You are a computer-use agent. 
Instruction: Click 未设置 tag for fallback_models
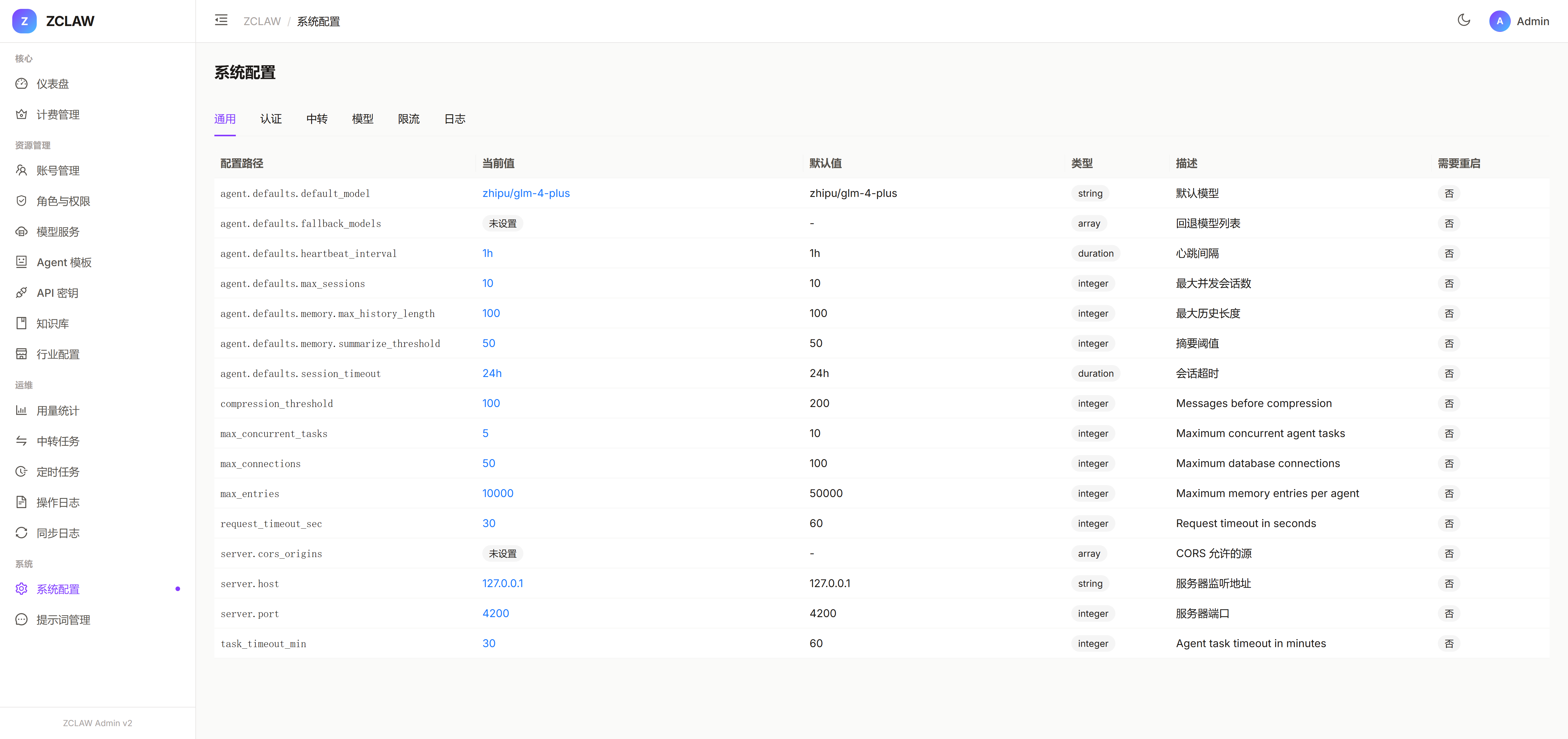tap(502, 223)
